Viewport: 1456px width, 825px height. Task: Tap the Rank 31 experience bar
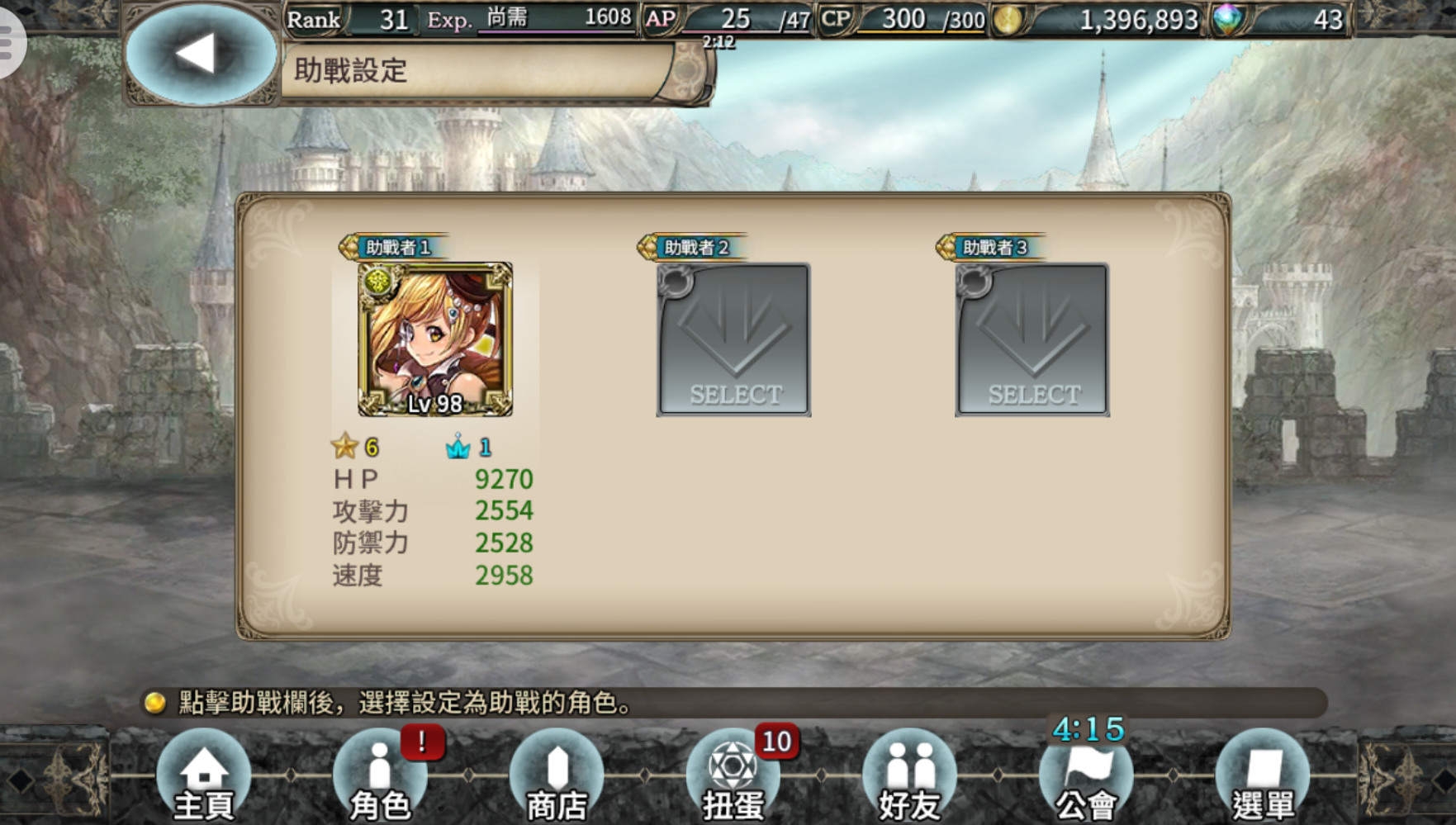[461, 19]
